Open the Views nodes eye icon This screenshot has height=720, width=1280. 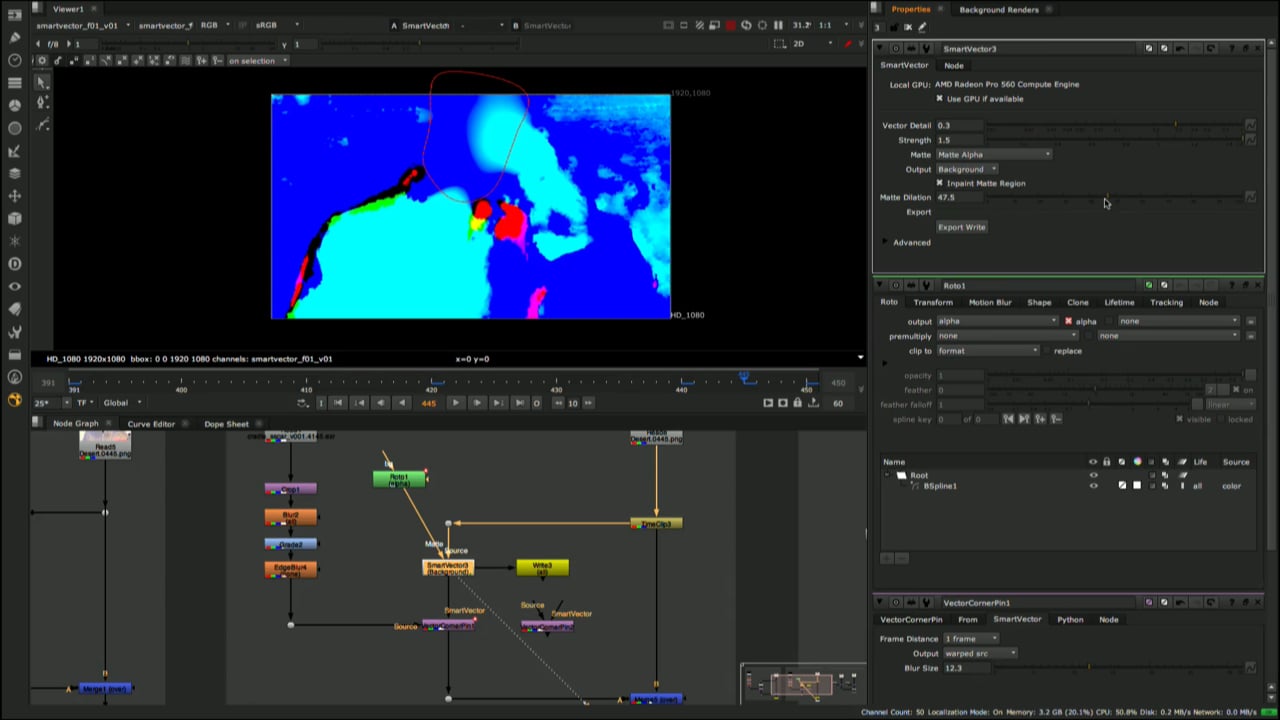point(14,287)
